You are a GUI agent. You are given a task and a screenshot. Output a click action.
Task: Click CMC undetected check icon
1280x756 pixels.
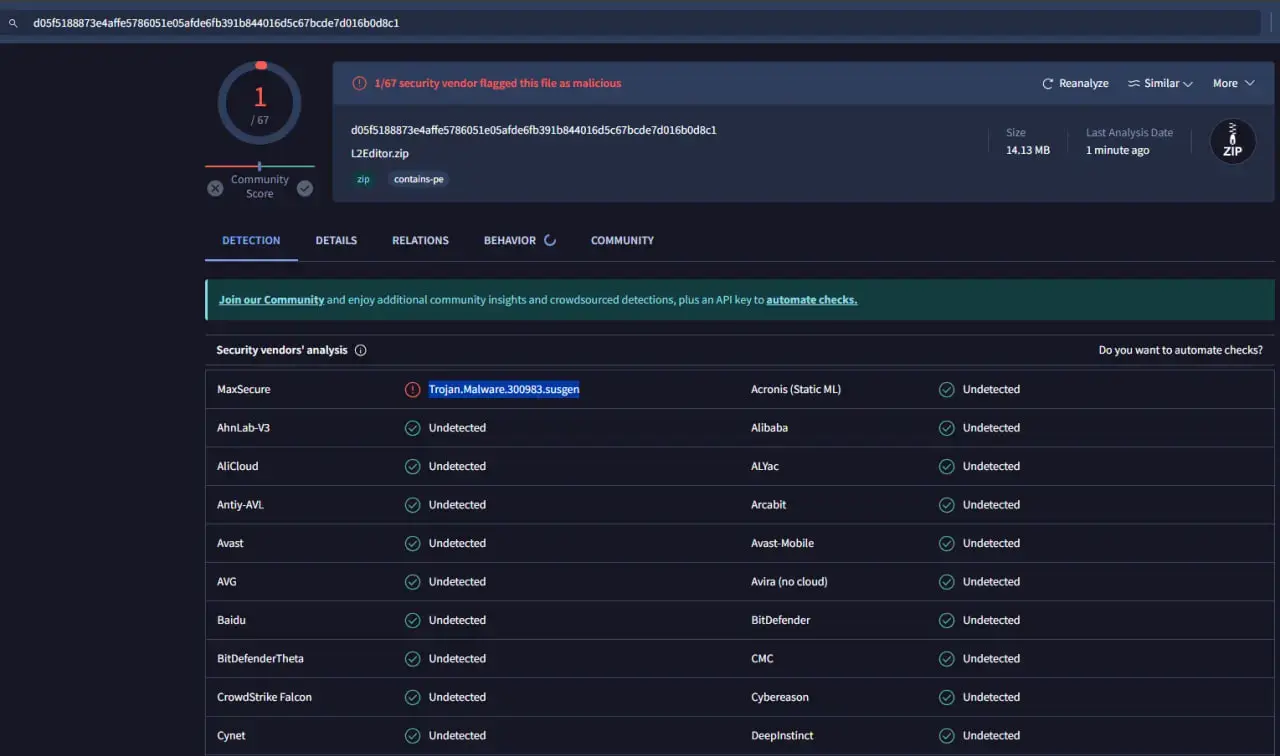[946, 659]
